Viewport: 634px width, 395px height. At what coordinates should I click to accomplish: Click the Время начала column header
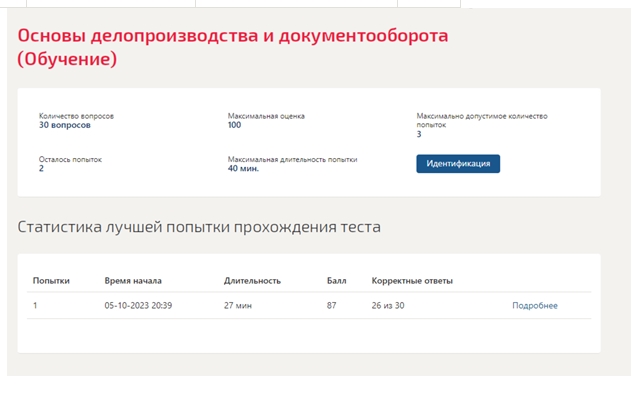tap(133, 281)
